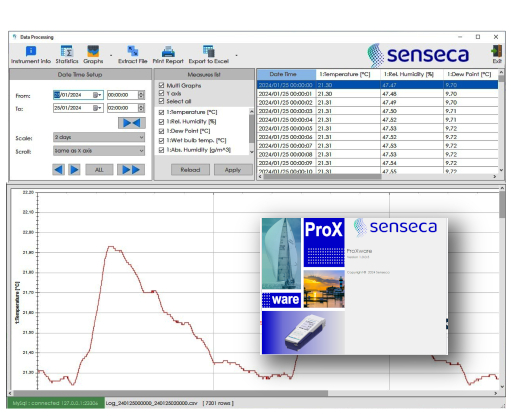Step forward with single right arrow

pos(74,170)
